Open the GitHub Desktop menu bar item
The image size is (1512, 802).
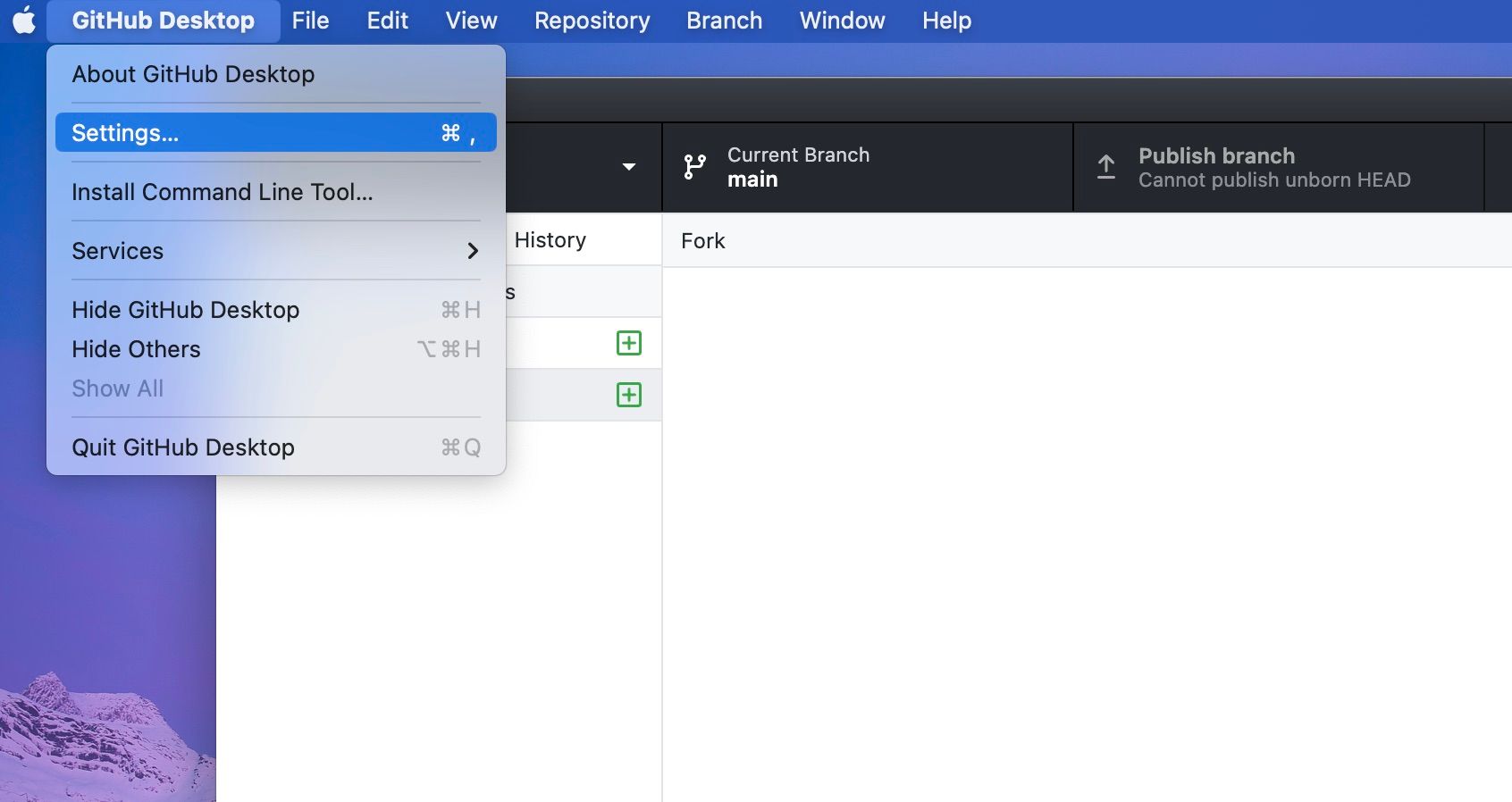coord(164,21)
